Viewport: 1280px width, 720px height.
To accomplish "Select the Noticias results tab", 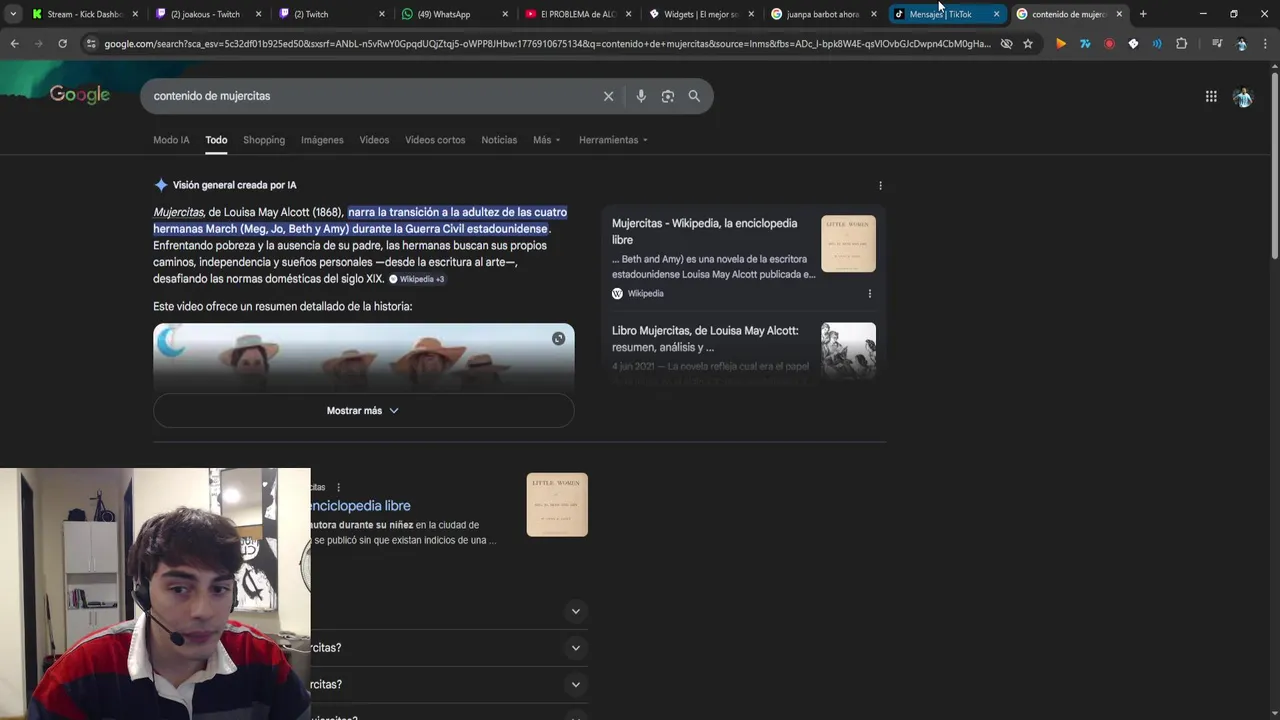I will pos(499,140).
